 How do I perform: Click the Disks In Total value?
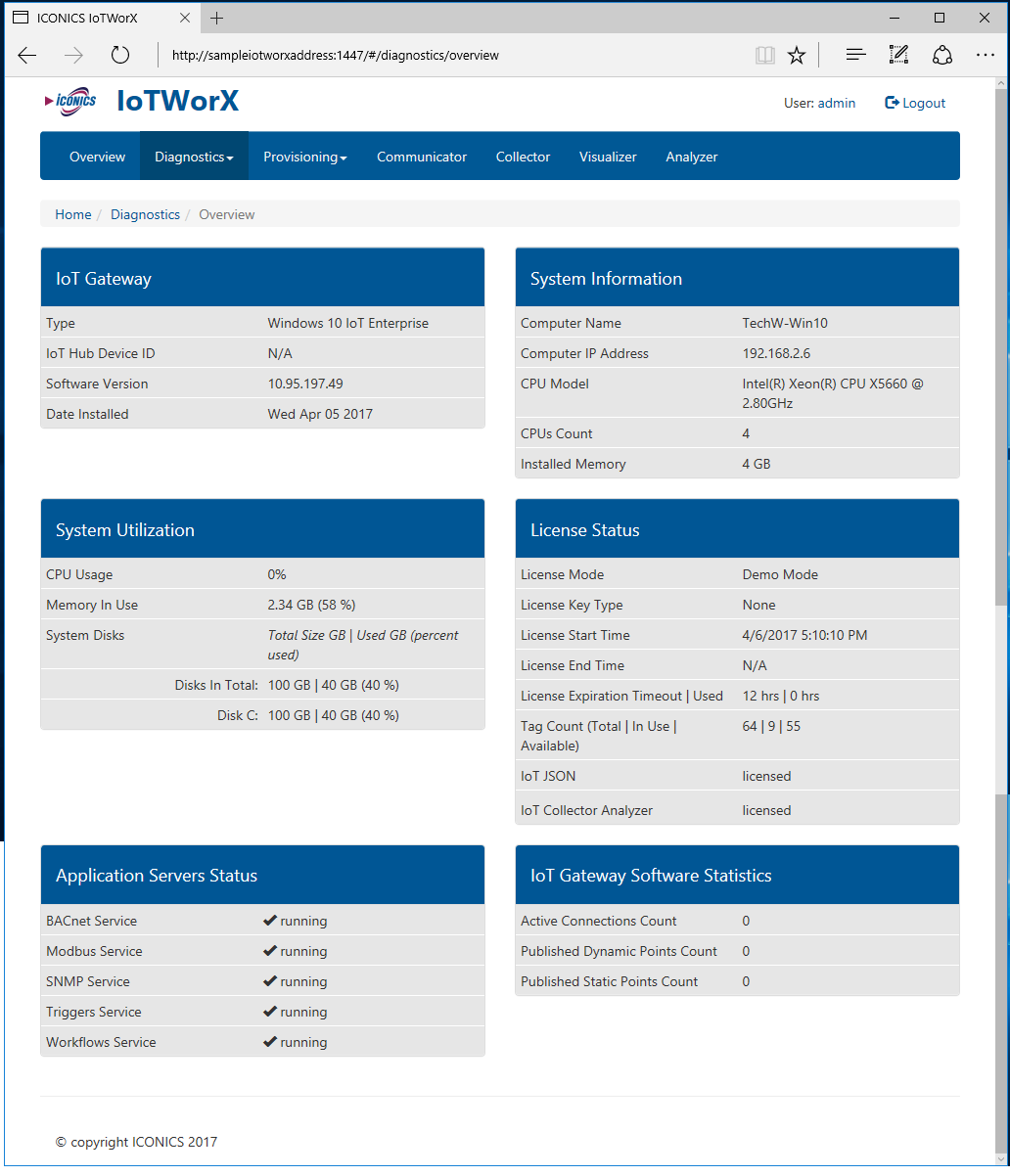pyautogui.click(x=334, y=685)
